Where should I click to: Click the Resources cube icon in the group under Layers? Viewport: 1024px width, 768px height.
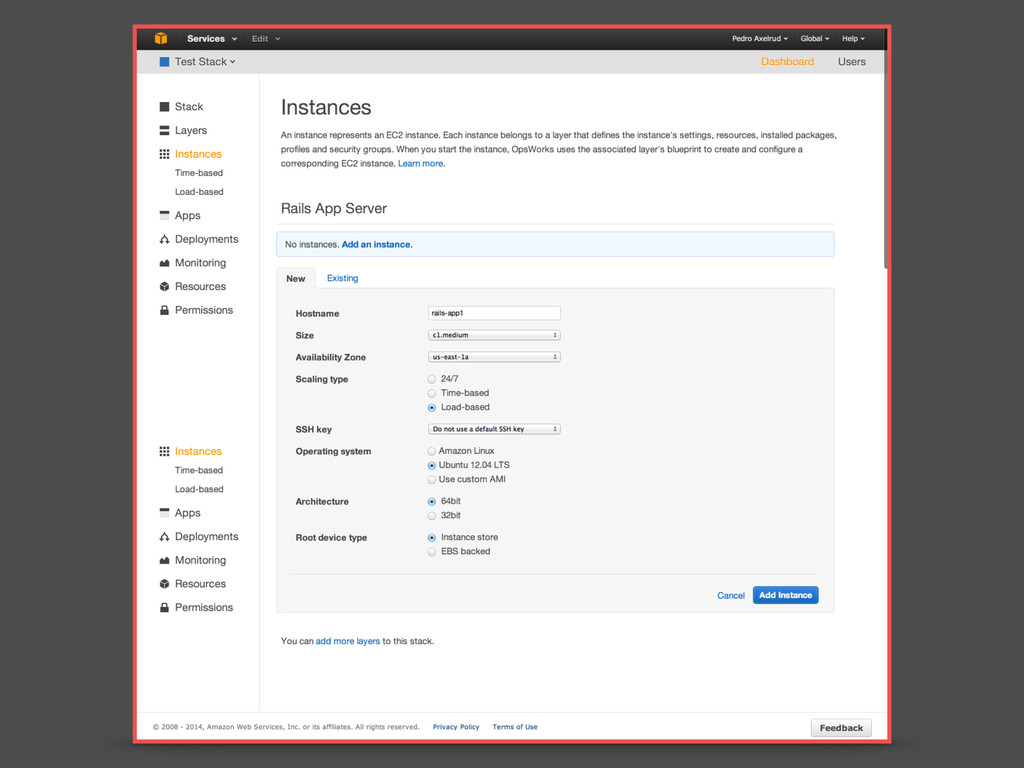click(x=164, y=287)
